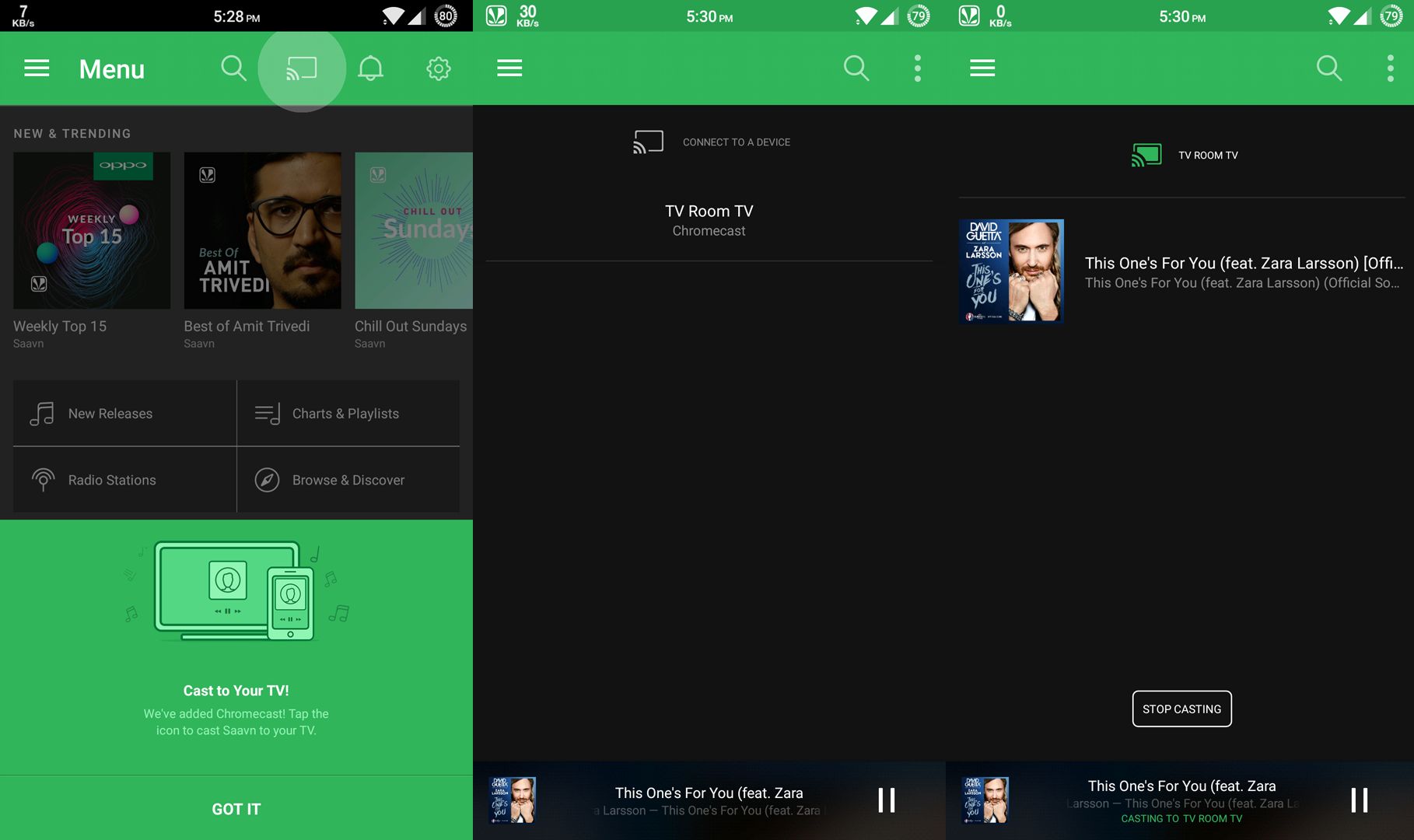The width and height of the screenshot is (1414, 840).
Task: Tap mini player album art on Connect screen
Action: (512, 800)
